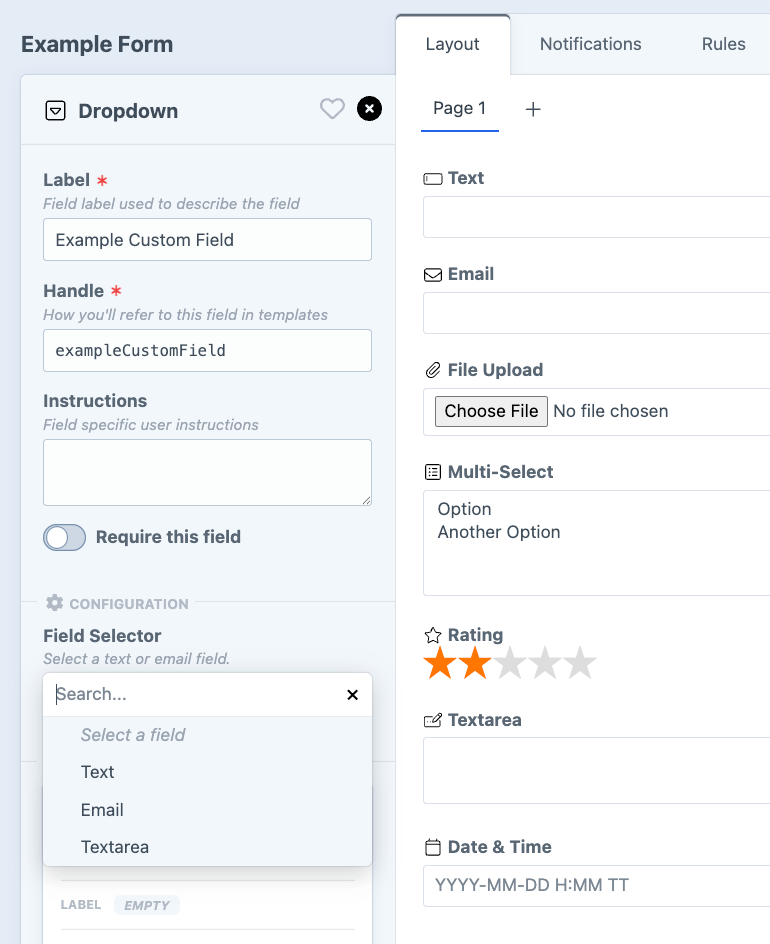Clear the field selector search
The height and width of the screenshot is (944, 770).
point(352,695)
